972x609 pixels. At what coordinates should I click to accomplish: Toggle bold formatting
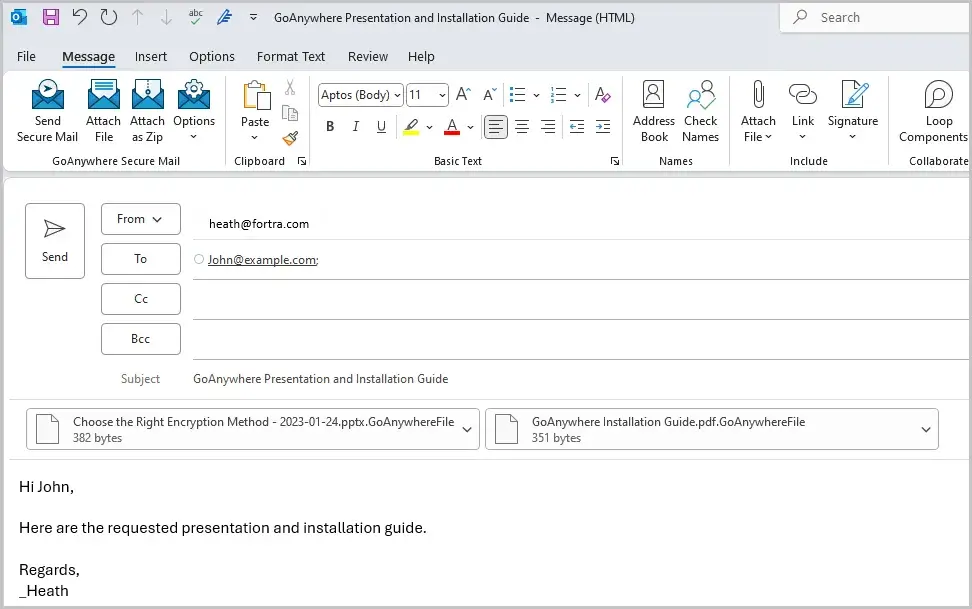pos(330,127)
